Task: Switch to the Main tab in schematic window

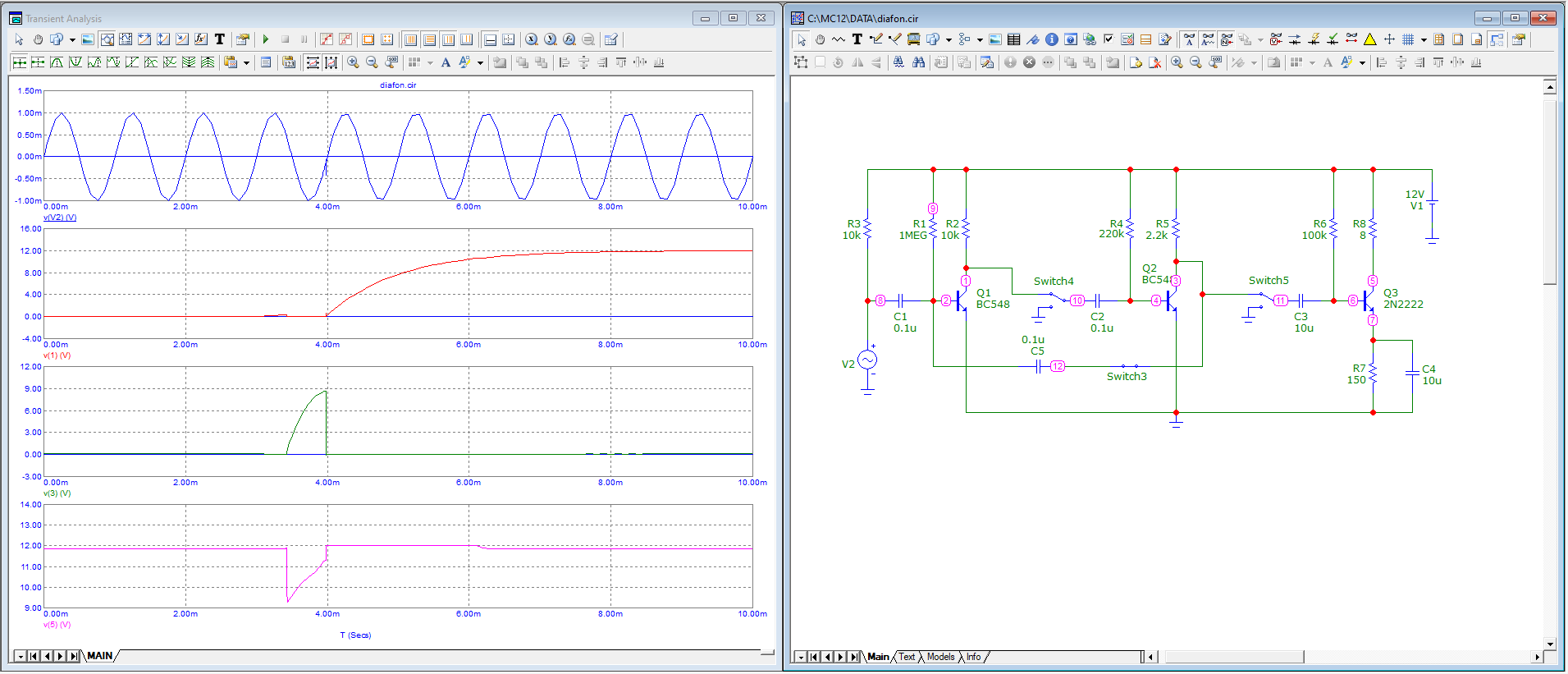Action: click(878, 657)
